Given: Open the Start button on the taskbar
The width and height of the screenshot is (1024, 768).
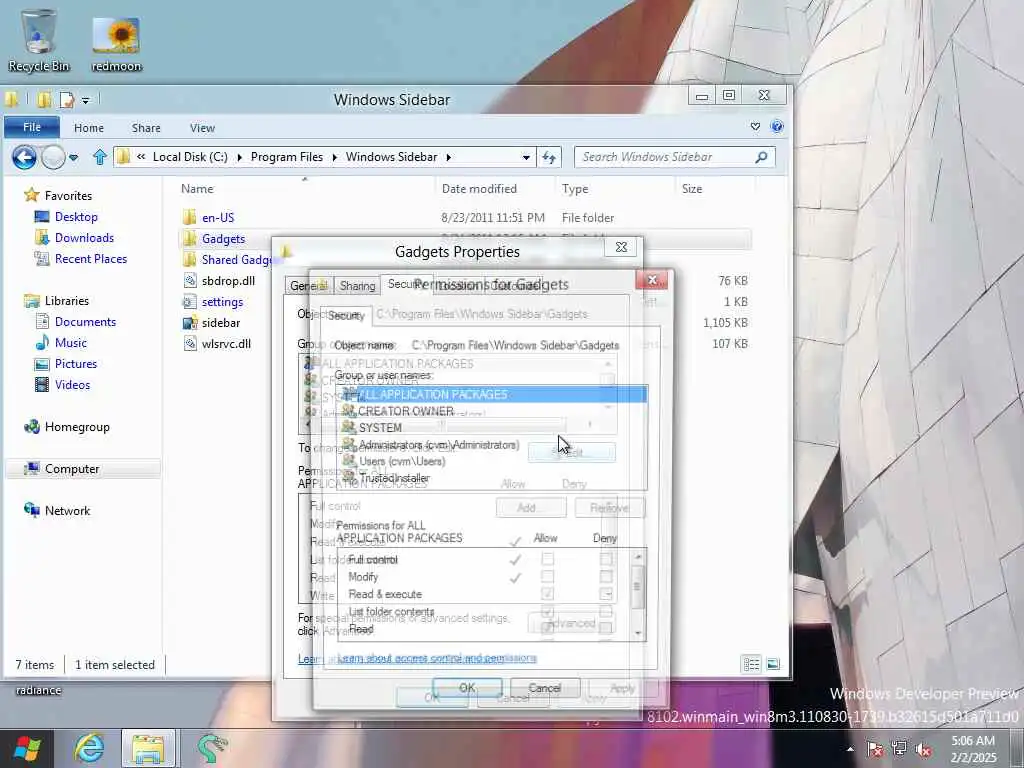Looking at the screenshot, I should pyautogui.click(x=27, y=748).
